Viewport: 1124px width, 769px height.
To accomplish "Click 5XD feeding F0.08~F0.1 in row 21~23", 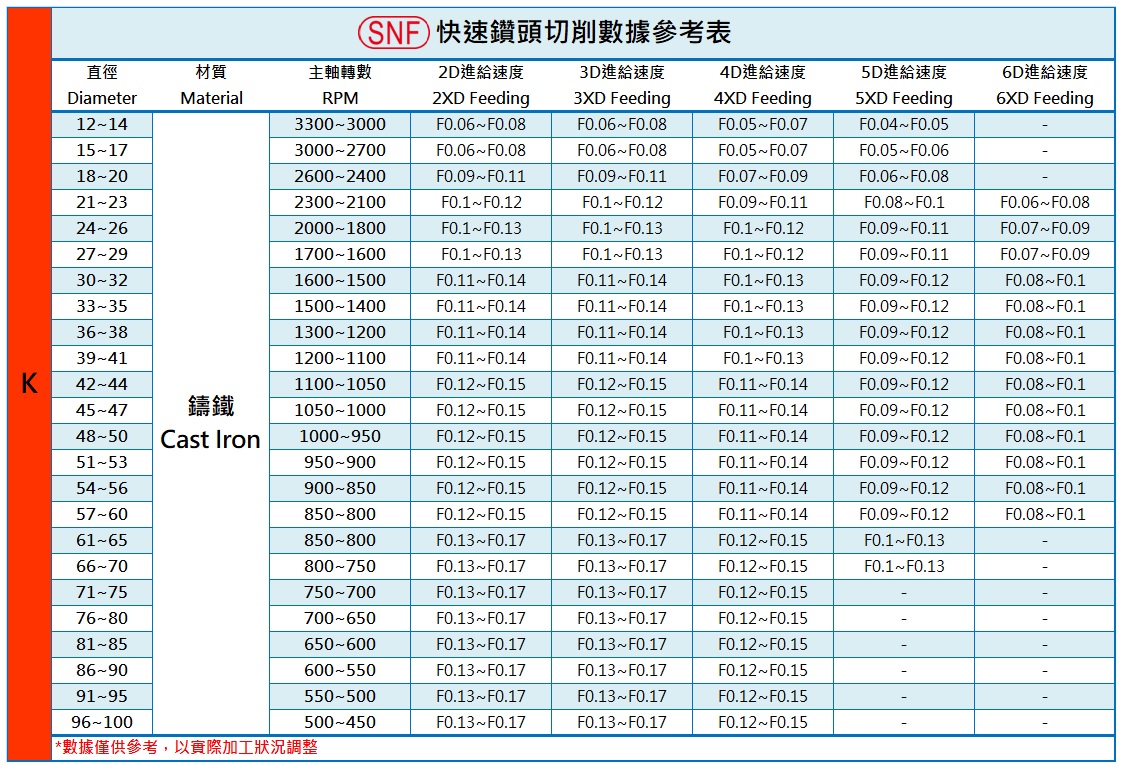I will tap(904, 203).
